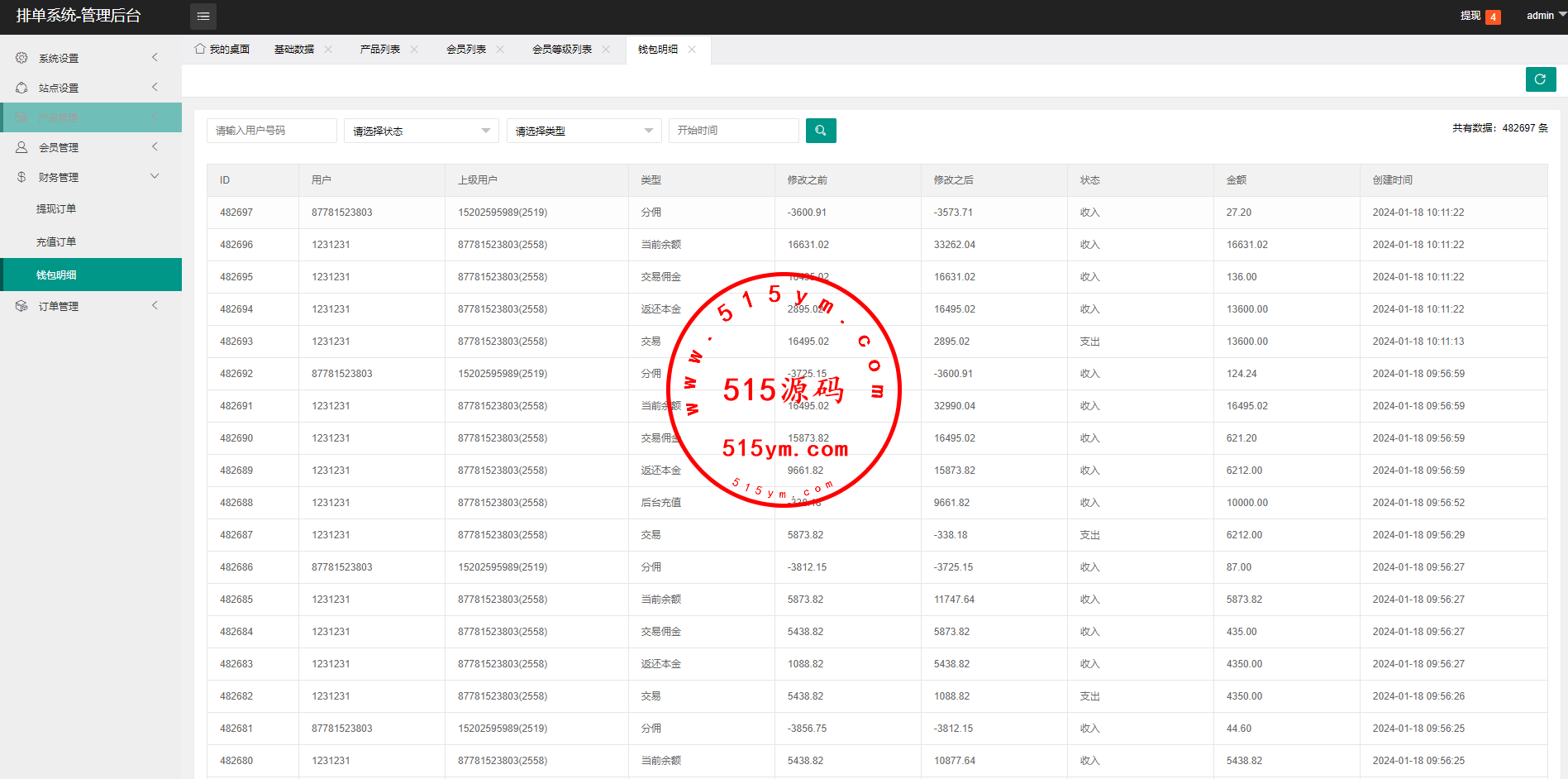Click the hamburger menu toggle icon
The image size is (1568, 779).
(x=203, y=16)
